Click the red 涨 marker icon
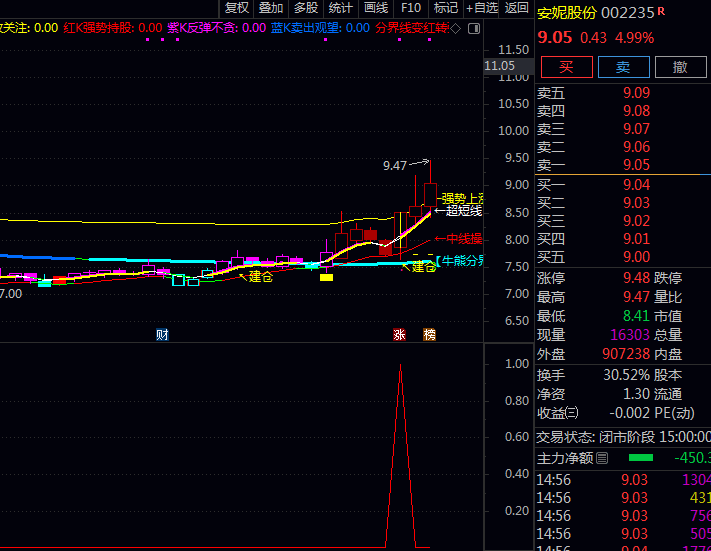711x551 pixels. tap(400, 334)
